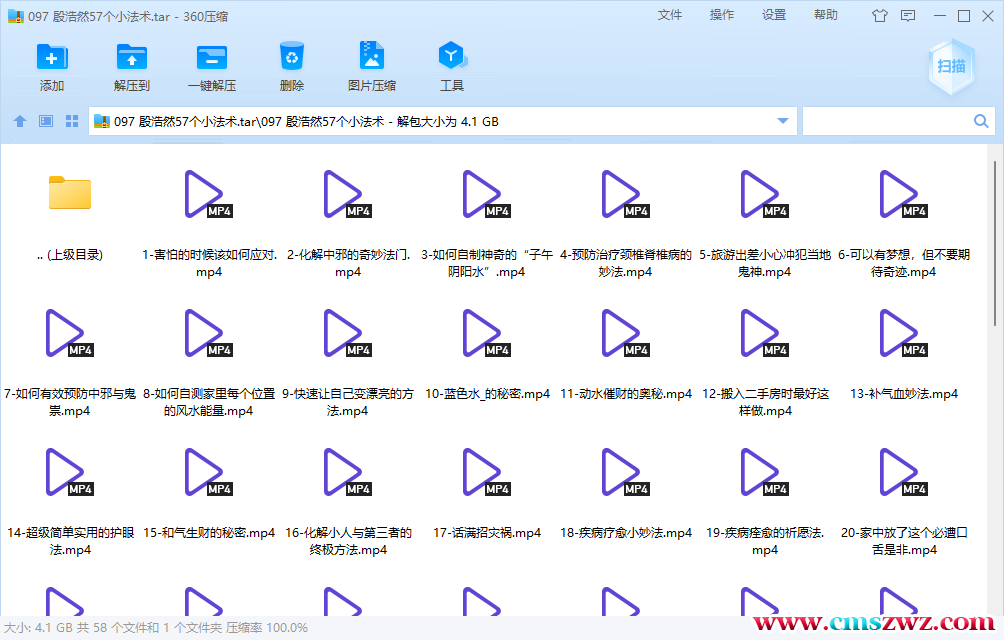Click the favorite star icon in titlebar
Image resolution: width=1004 pixels, height=640 pixels.
click(x=880, y=15)
